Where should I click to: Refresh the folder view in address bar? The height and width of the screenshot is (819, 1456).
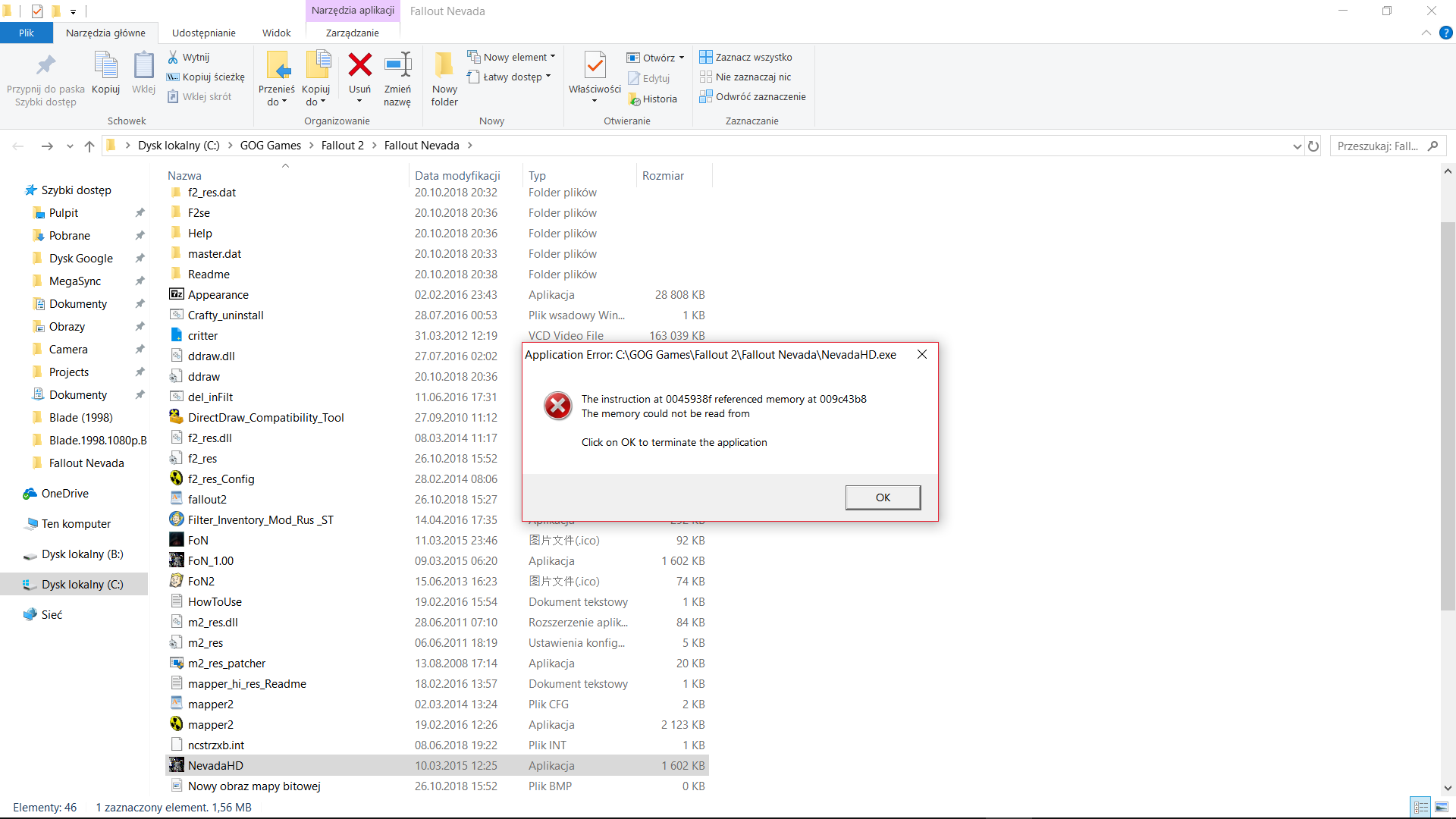pyautogui.click(x=1313, y=146)
